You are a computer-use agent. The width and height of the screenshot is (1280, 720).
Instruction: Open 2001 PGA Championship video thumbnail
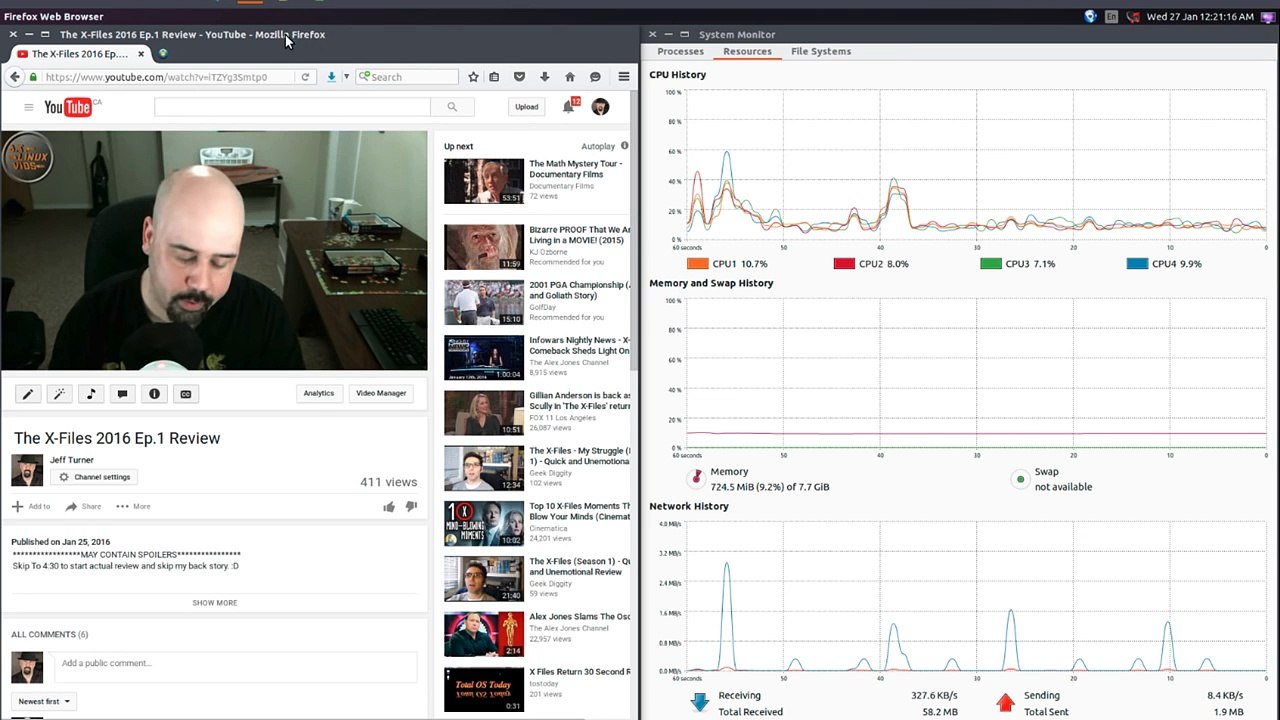[x=484, y=302]
